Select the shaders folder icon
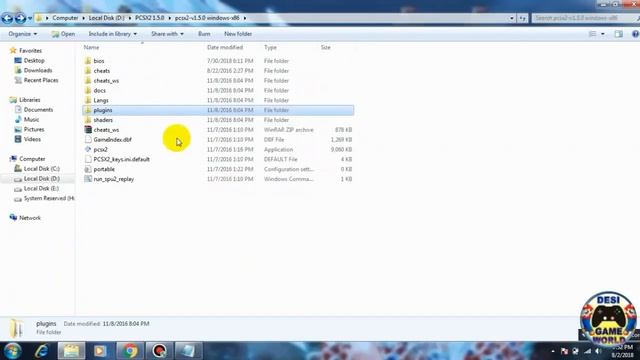Image resolution: width=640 pixels, height=360 pixels. 88,120
